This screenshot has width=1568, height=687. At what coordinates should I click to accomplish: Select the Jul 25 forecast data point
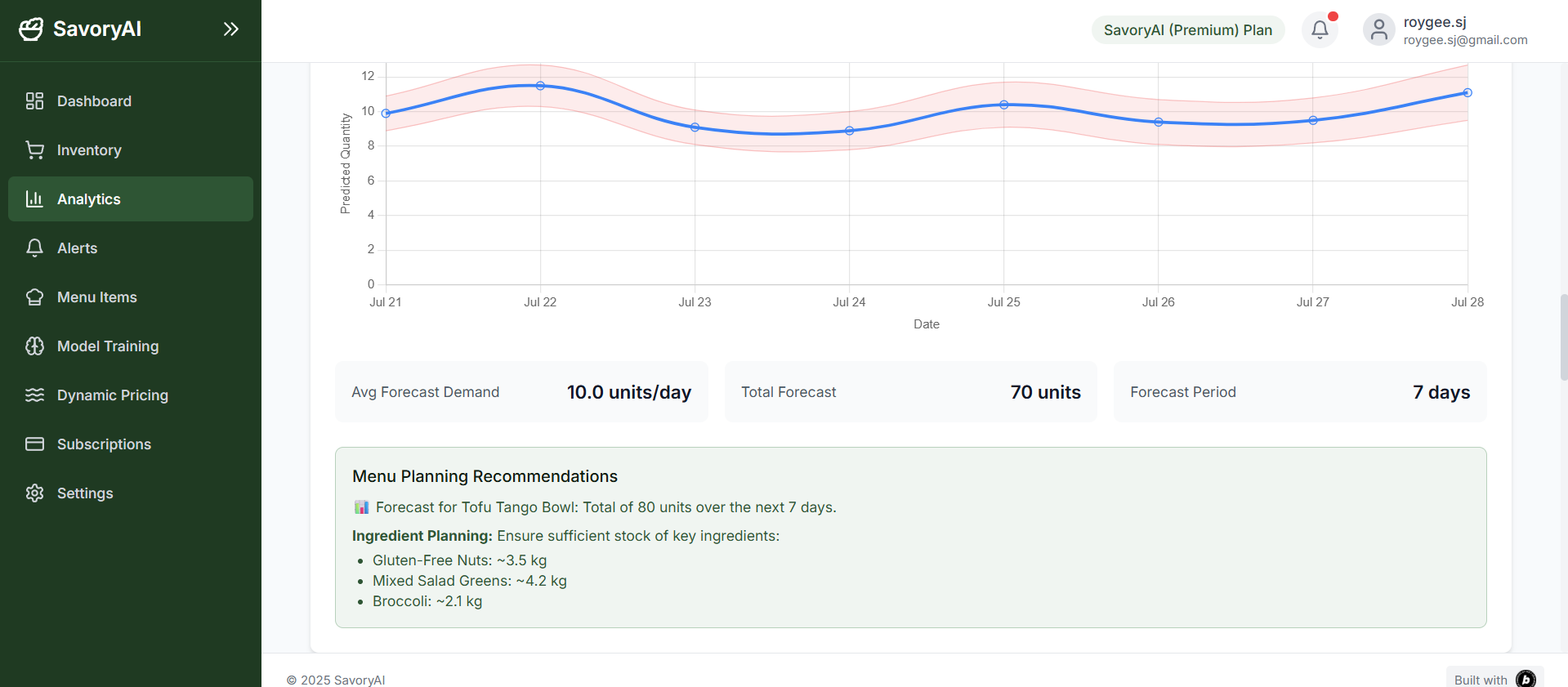click(x=1004, y=105)
